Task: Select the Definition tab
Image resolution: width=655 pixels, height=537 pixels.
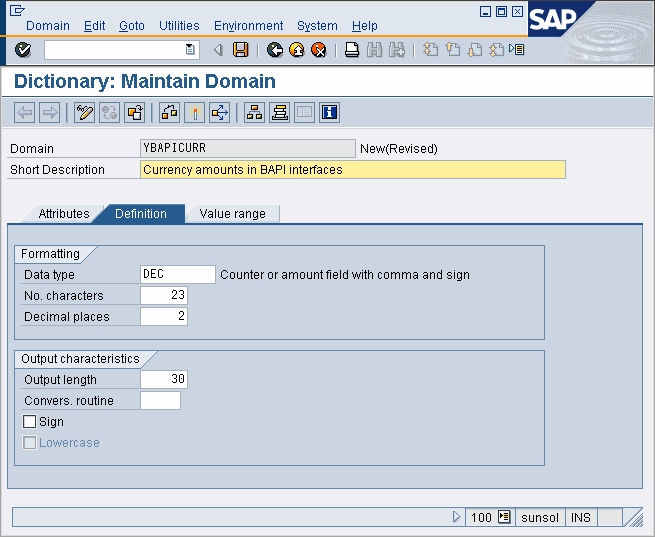Action: 141,214
